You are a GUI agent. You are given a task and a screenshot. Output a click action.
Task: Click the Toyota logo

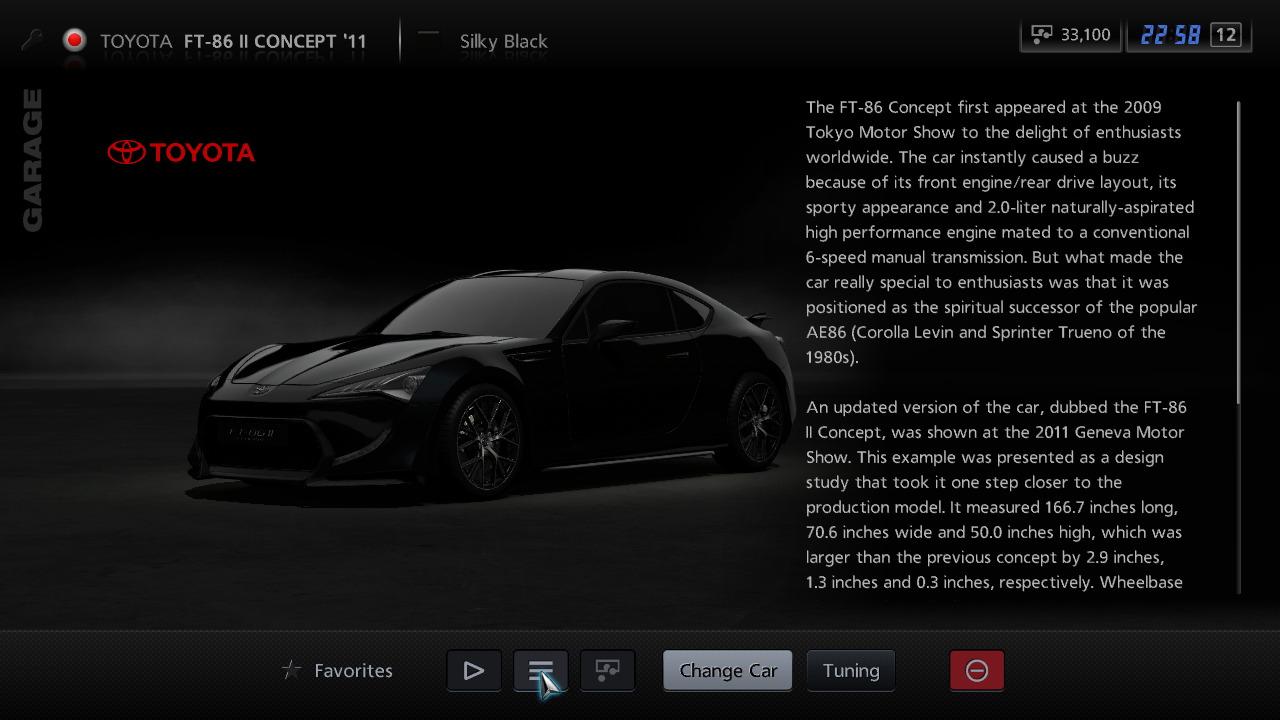point(181,152)
